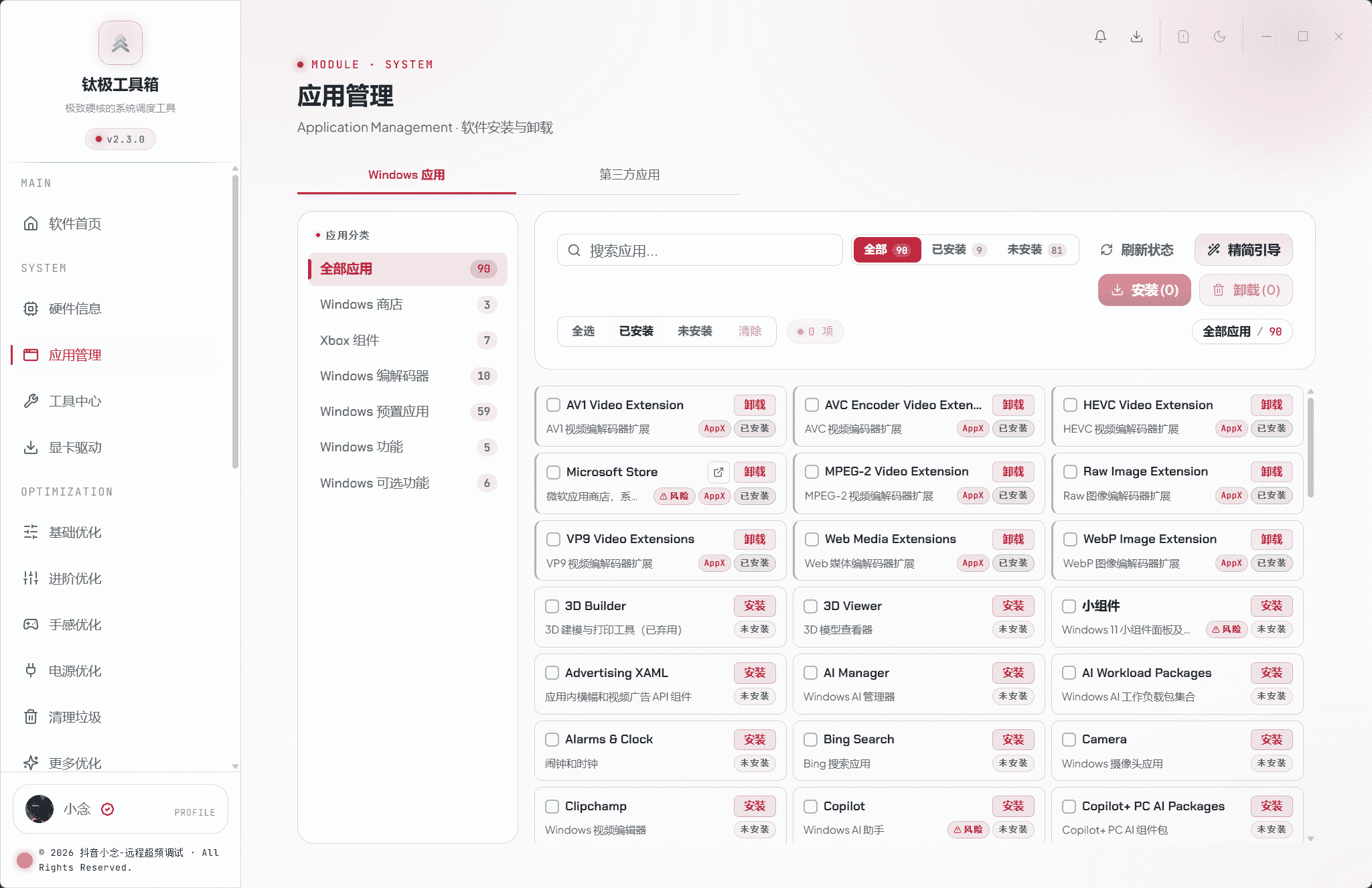Uninstall VP9 Video Extensions via 卸载

coord(755,539)
